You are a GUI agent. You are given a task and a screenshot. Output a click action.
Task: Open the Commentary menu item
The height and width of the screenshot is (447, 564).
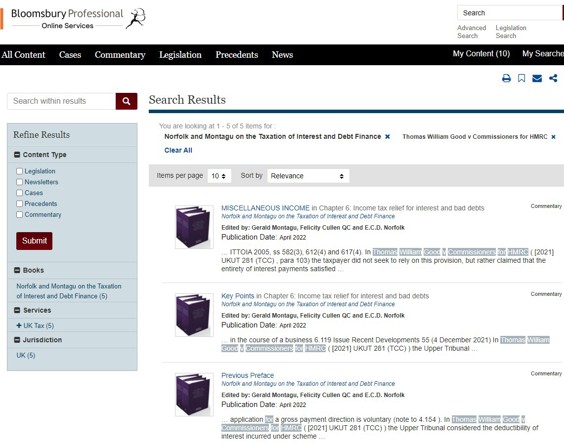(x=120, y=55)
